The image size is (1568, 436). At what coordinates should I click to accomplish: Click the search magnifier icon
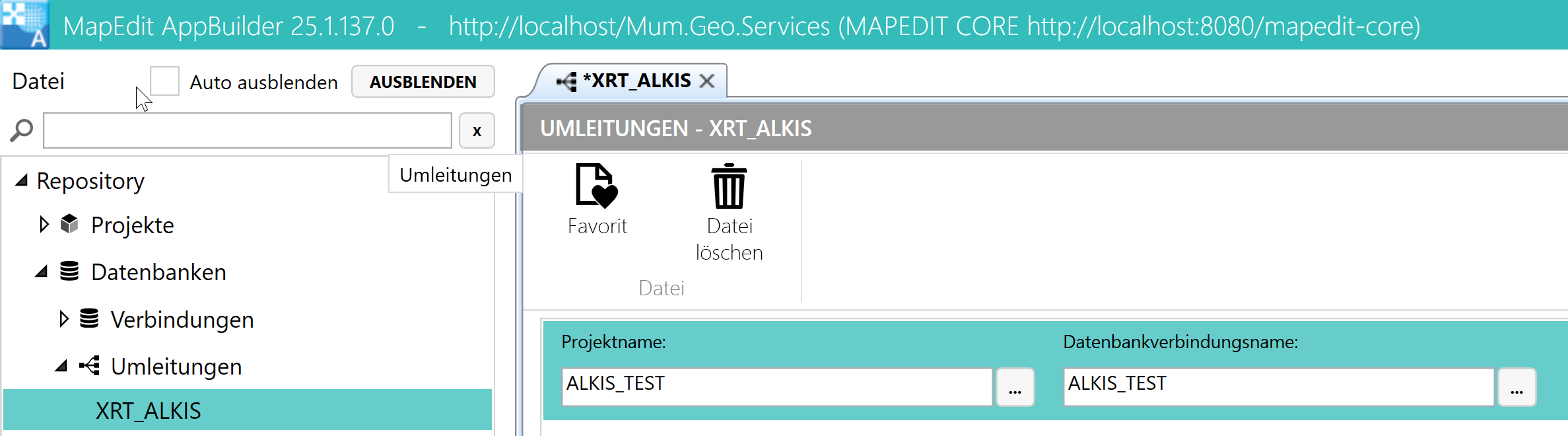[x=22, y=130]
